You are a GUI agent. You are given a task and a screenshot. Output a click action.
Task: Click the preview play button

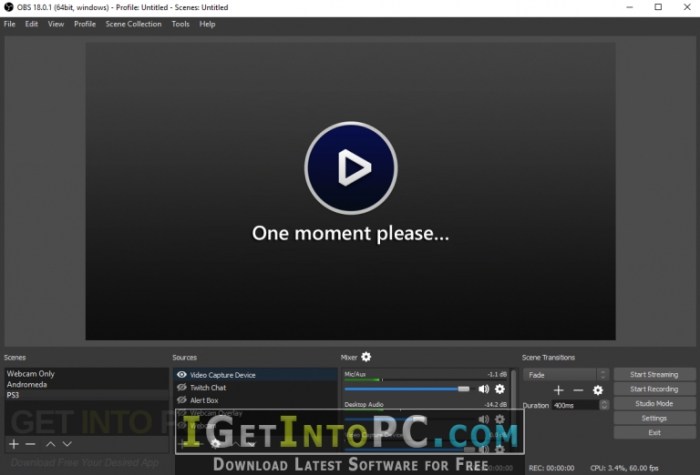point(351,168)
